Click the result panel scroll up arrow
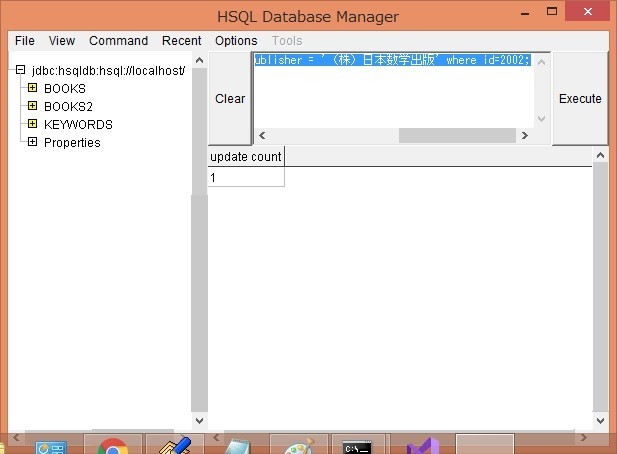 600,155
